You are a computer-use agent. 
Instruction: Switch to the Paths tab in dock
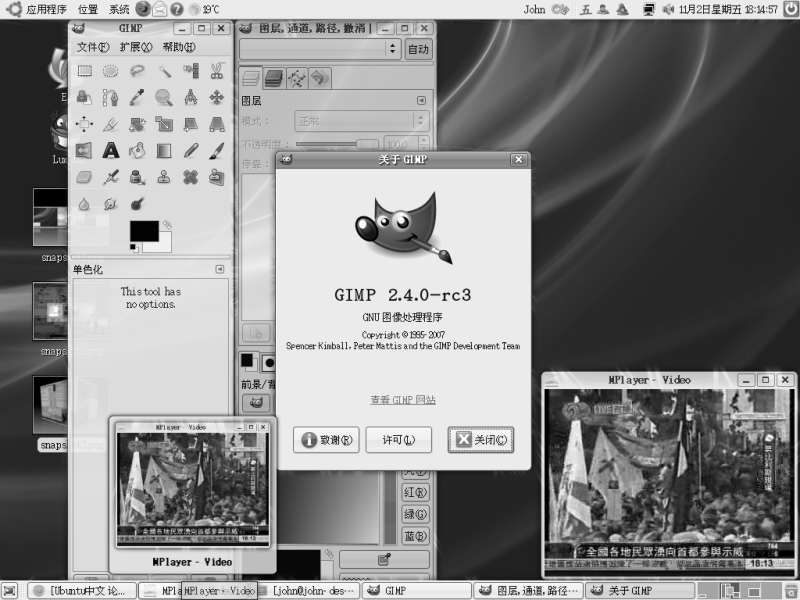tap(297, 78)
